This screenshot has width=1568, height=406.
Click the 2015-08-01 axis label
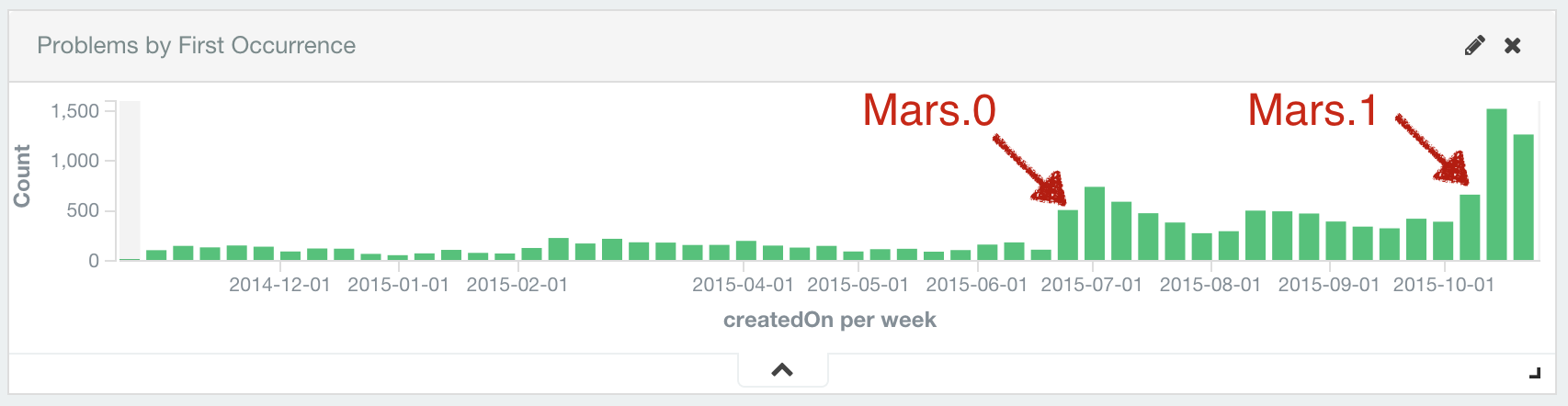coord(1210,285)
